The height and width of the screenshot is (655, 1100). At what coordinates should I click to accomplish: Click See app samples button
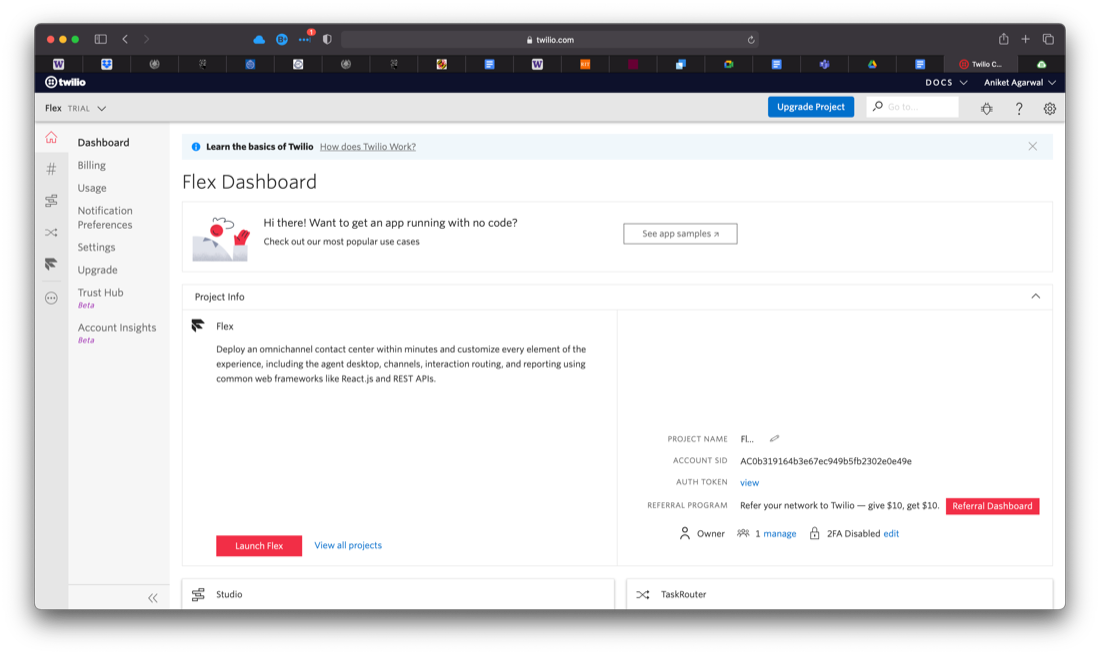pos(680,234)
